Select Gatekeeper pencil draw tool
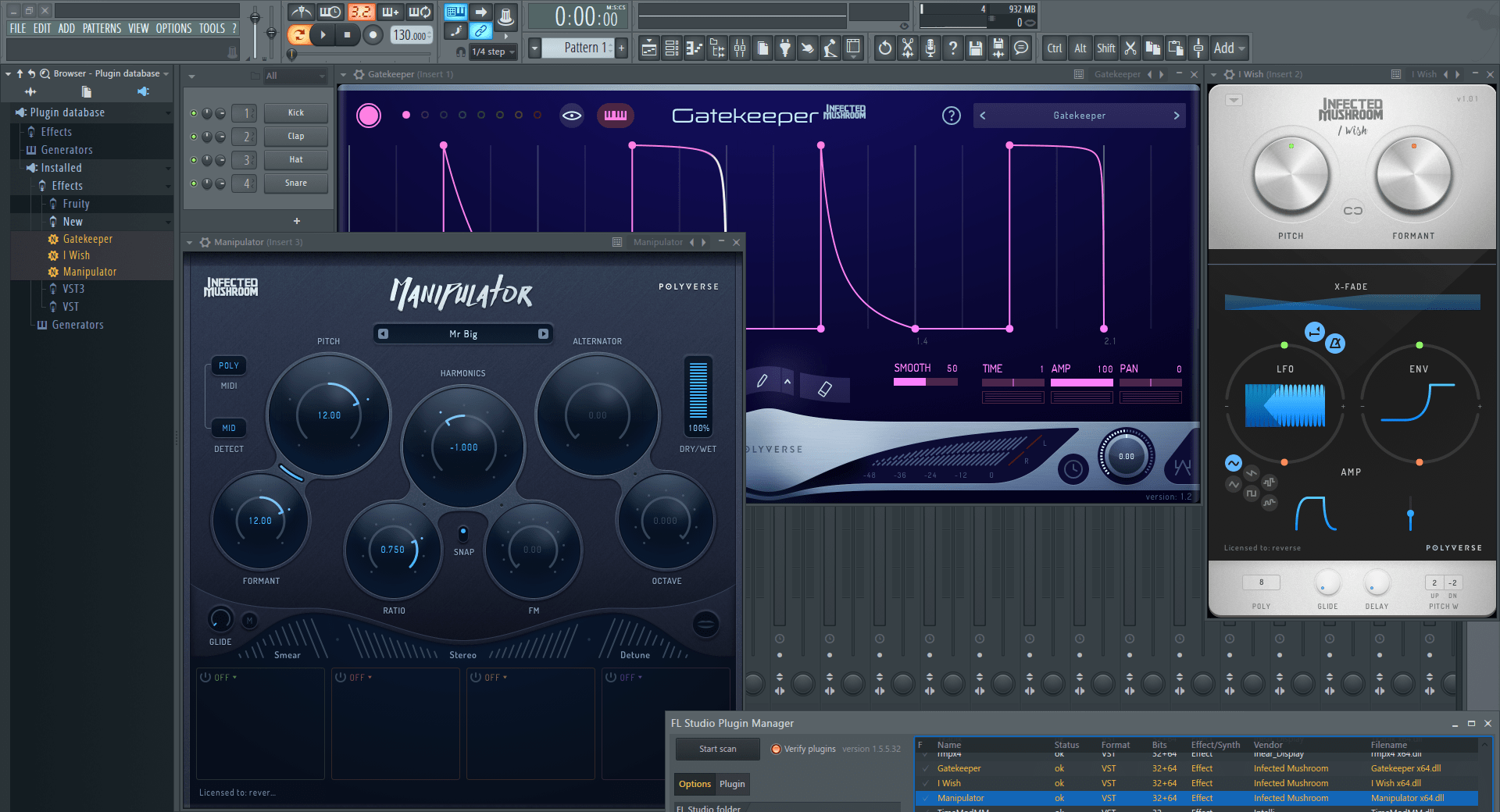This screenshot has width=1500, height=812. pyautogui.click(x=762, y=381)
